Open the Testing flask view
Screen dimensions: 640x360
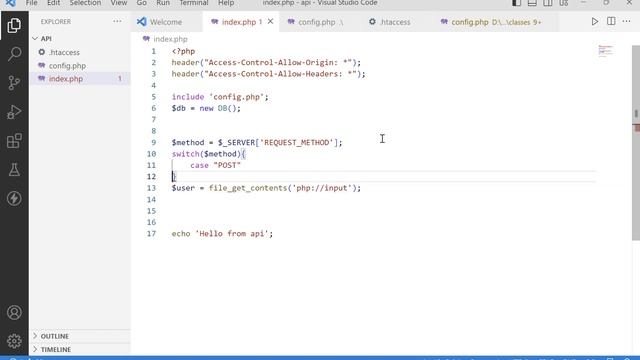click(x=14, y=170)
